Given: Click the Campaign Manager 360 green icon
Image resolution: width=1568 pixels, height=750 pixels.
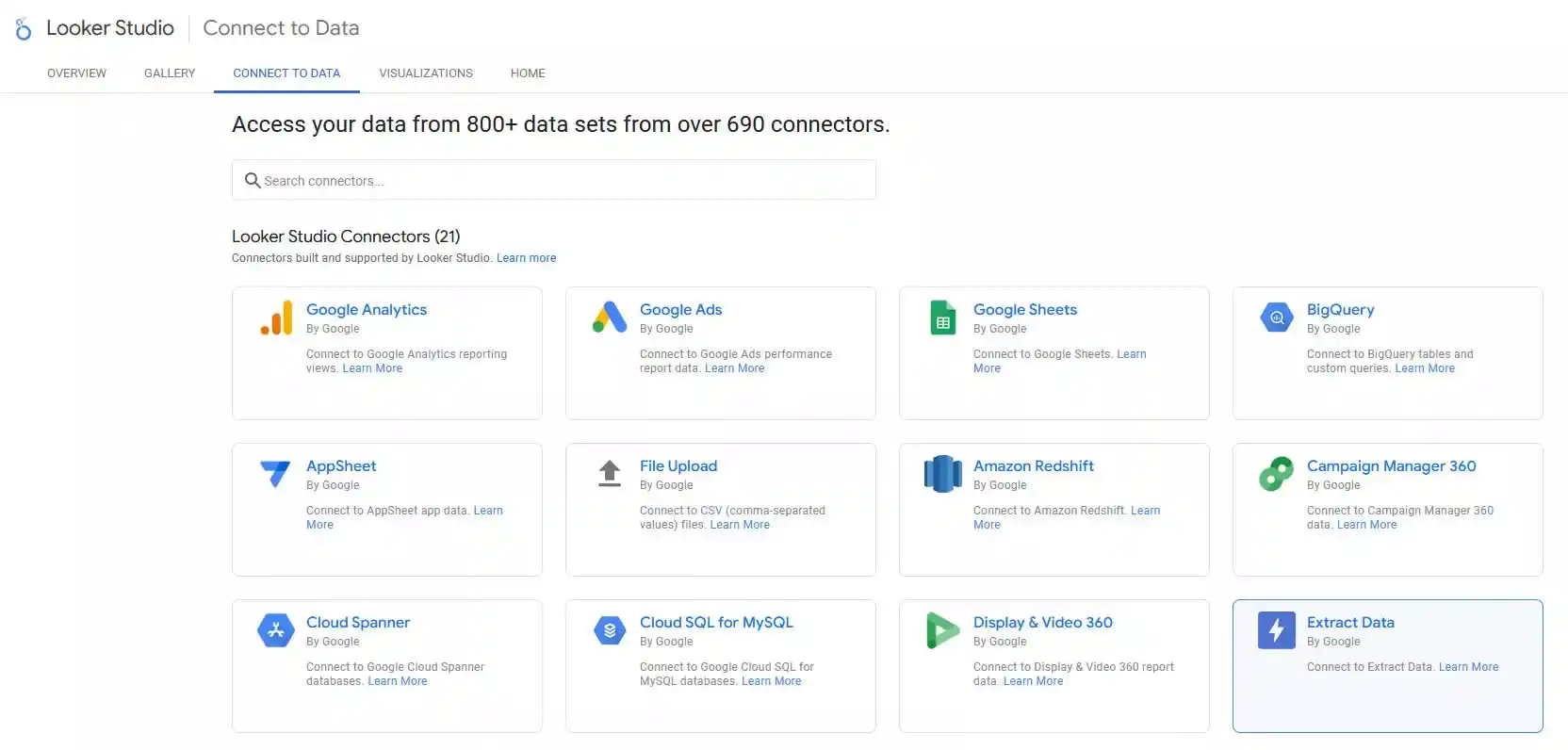Looking at the screenshot, I should (x=1277, y=474).
